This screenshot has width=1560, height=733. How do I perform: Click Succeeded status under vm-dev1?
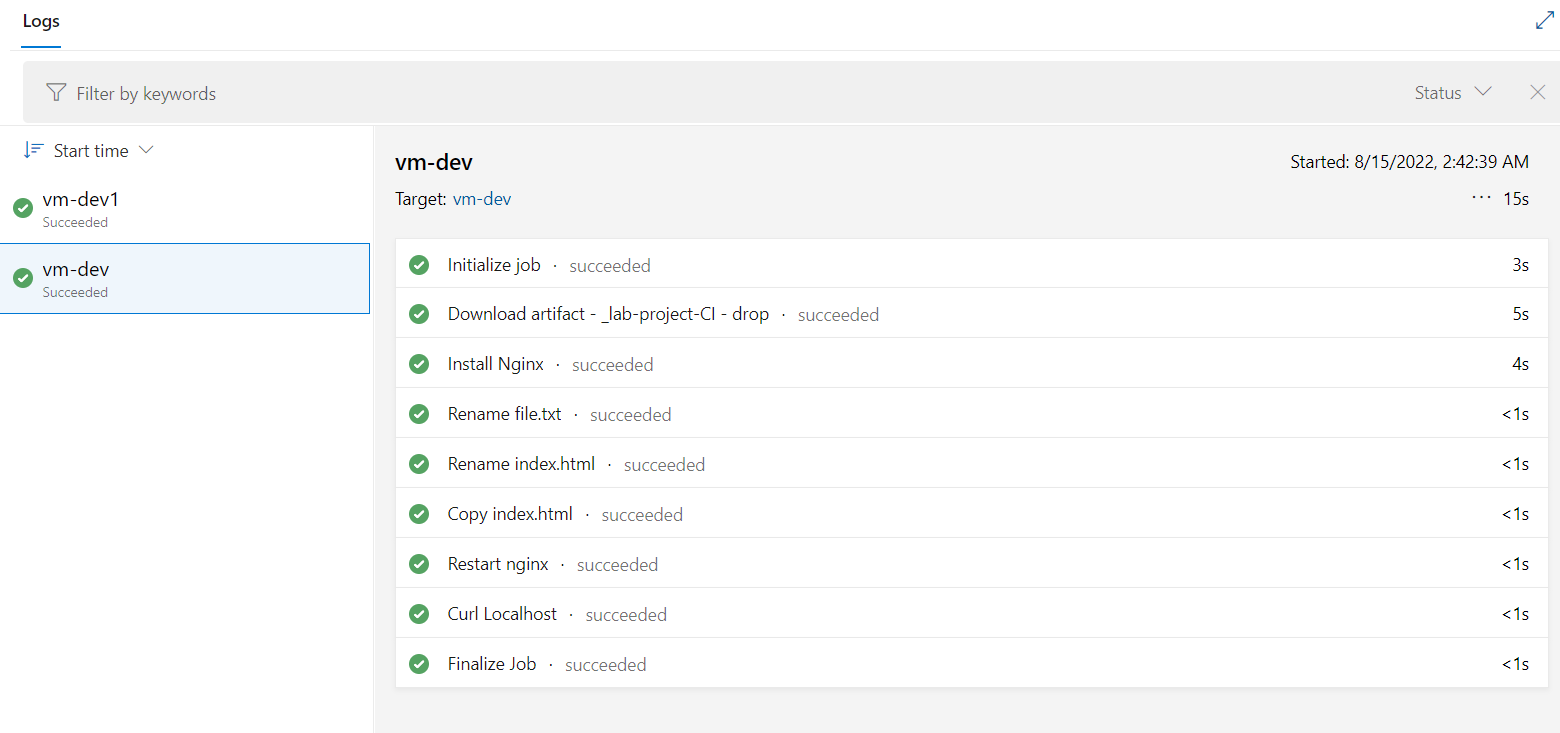tap(75, 223)
